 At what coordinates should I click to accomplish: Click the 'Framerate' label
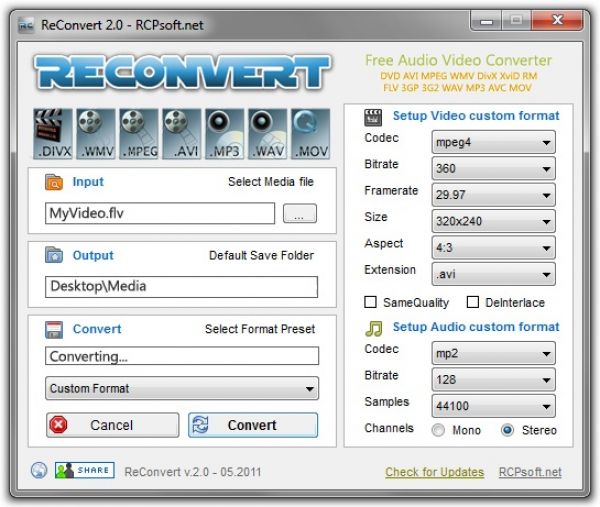coord(391,191)
